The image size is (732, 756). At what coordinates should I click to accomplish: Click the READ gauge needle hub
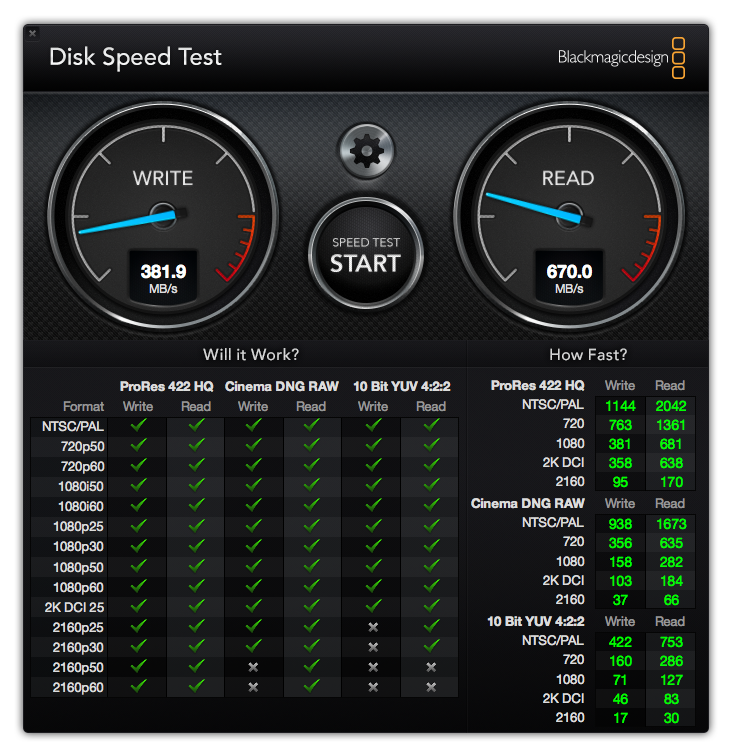click(568, 214)
